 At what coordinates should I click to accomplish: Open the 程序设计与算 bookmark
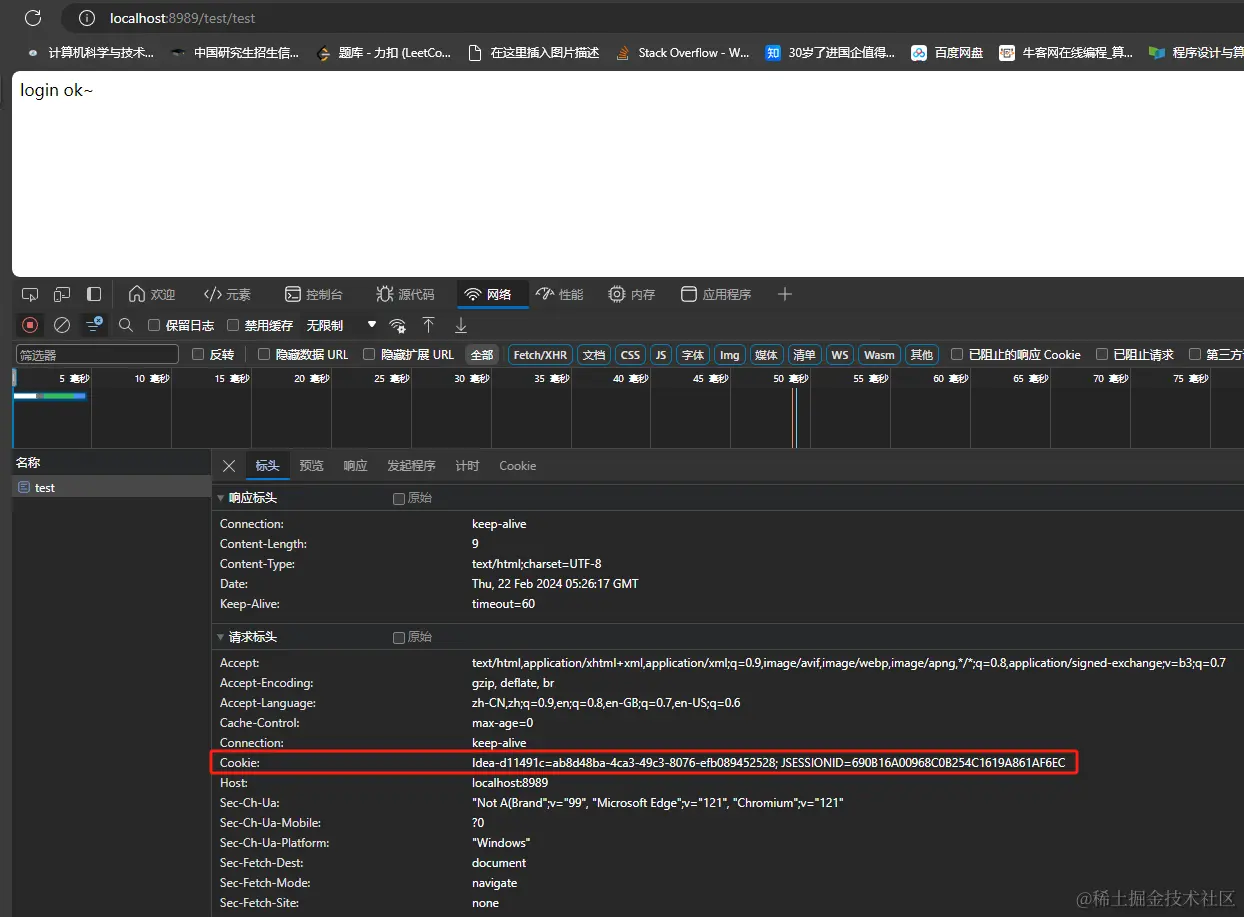(1195, 53)
